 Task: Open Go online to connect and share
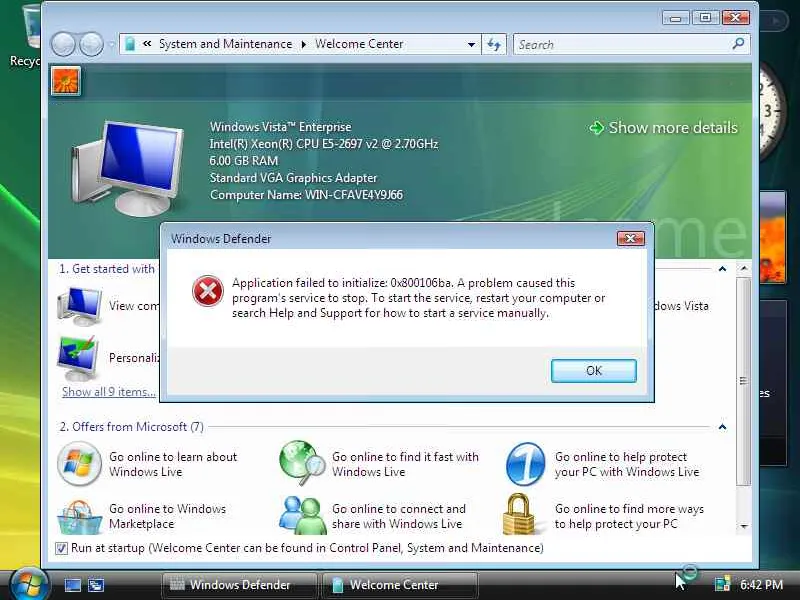(398, 516)
